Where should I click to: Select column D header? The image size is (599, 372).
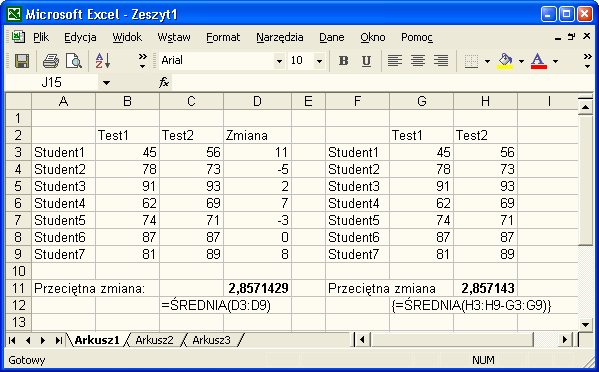(x=257, y=101)
